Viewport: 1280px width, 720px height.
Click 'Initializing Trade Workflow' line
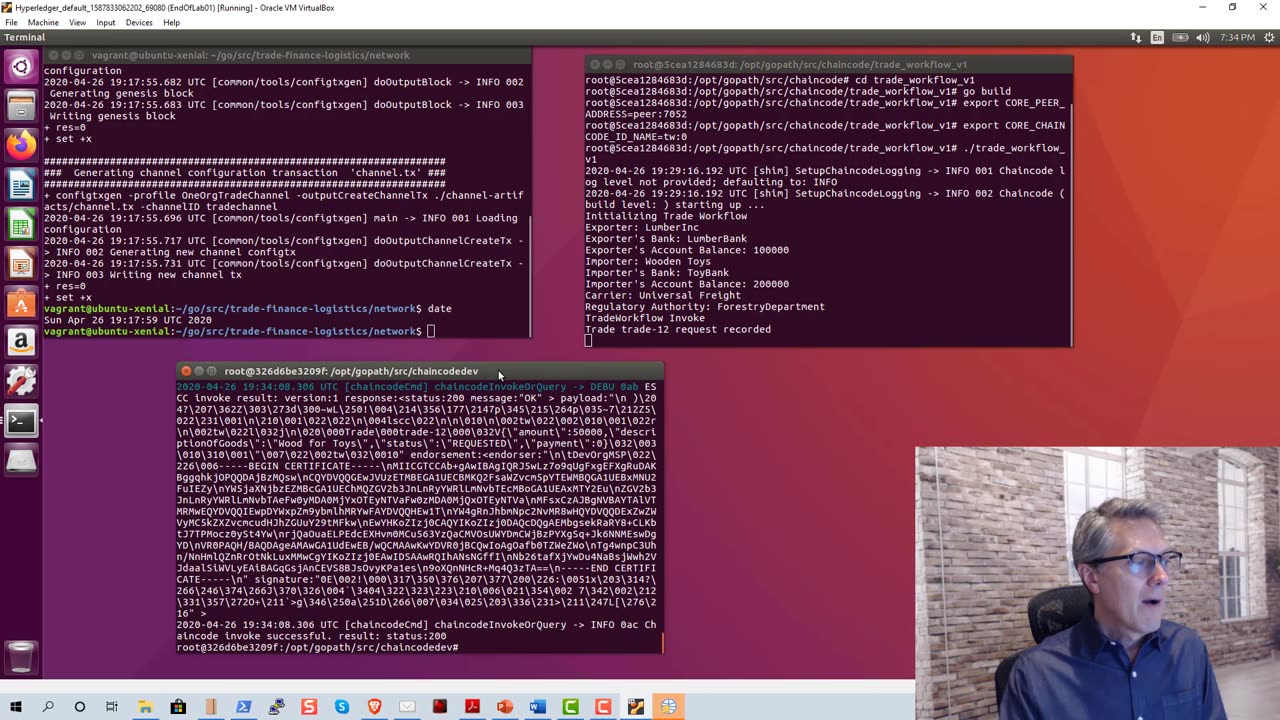click(666, 216)
